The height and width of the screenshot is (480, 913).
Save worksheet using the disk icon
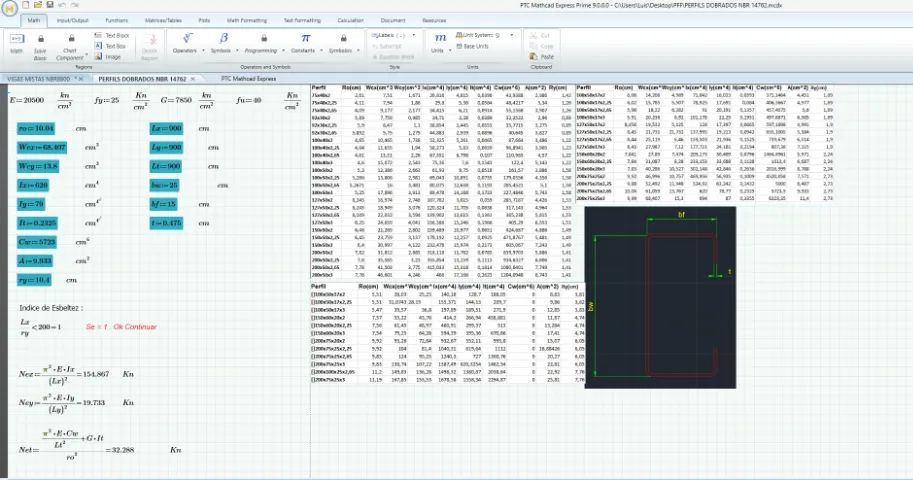(x=50, y=5)
